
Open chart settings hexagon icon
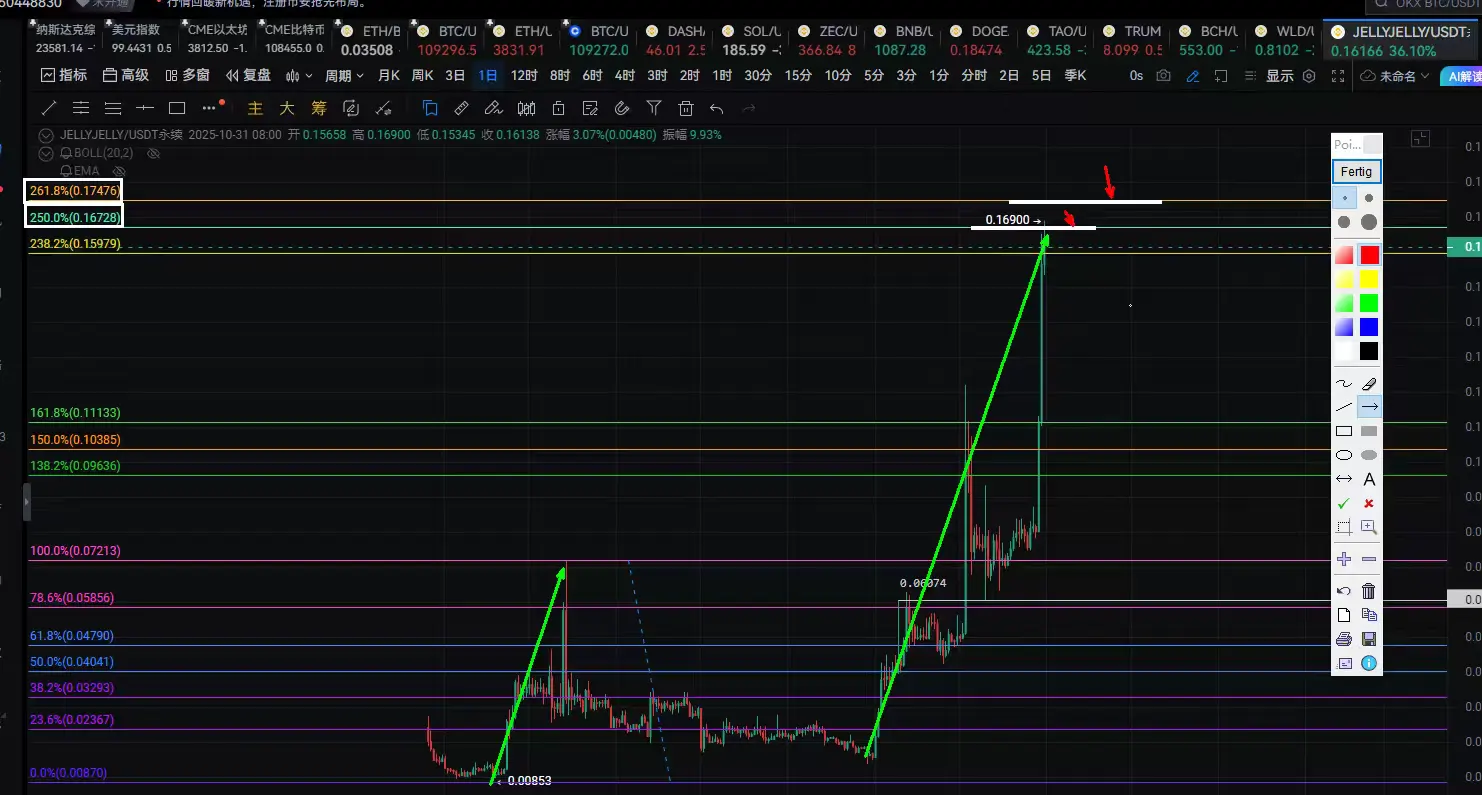[1309, 75]
